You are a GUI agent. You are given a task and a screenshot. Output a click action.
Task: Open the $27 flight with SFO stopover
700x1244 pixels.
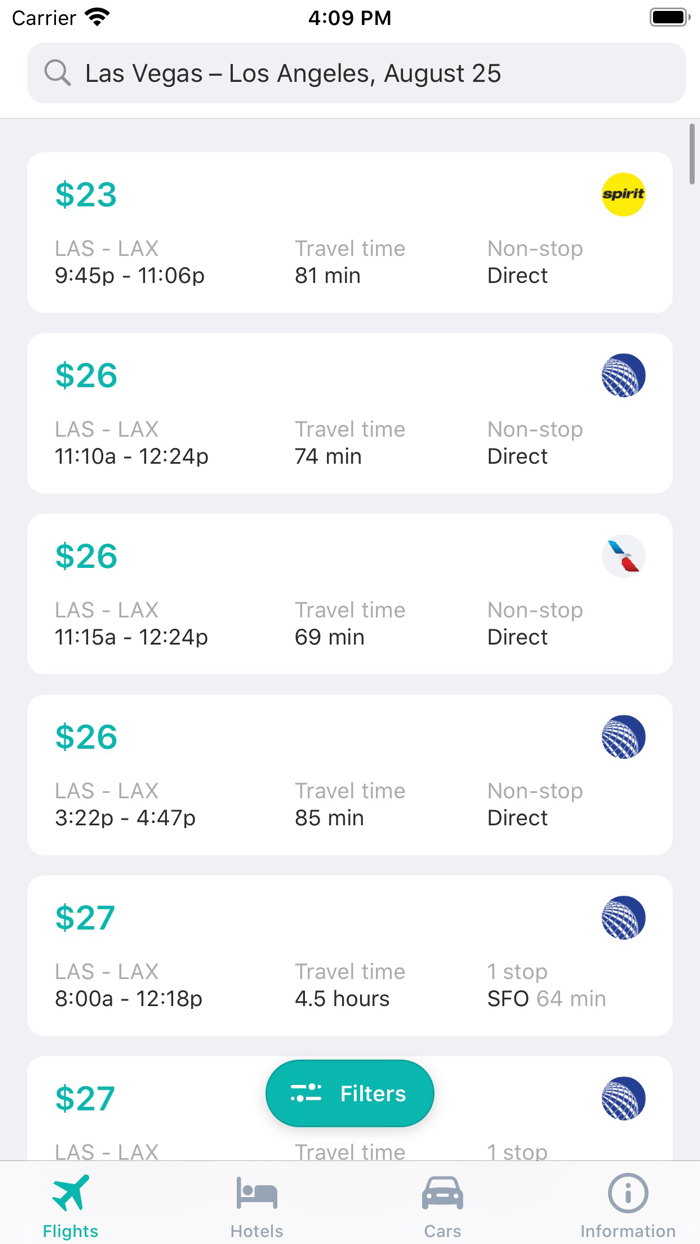(350, 956)
